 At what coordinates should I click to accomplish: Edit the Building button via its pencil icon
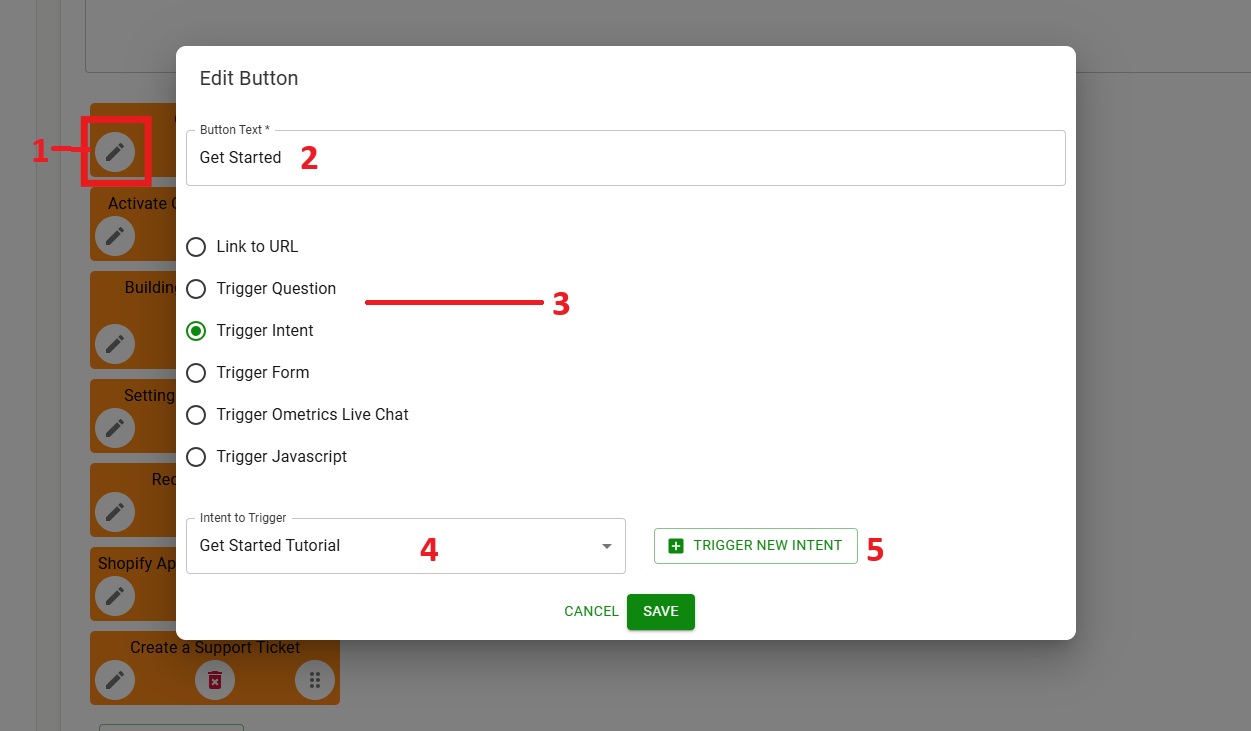tap(115, 344)
